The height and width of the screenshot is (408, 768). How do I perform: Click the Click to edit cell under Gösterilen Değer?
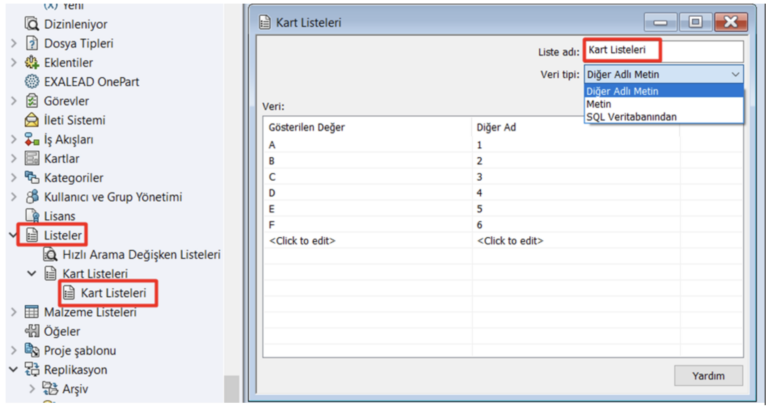(x=302, y=240)
